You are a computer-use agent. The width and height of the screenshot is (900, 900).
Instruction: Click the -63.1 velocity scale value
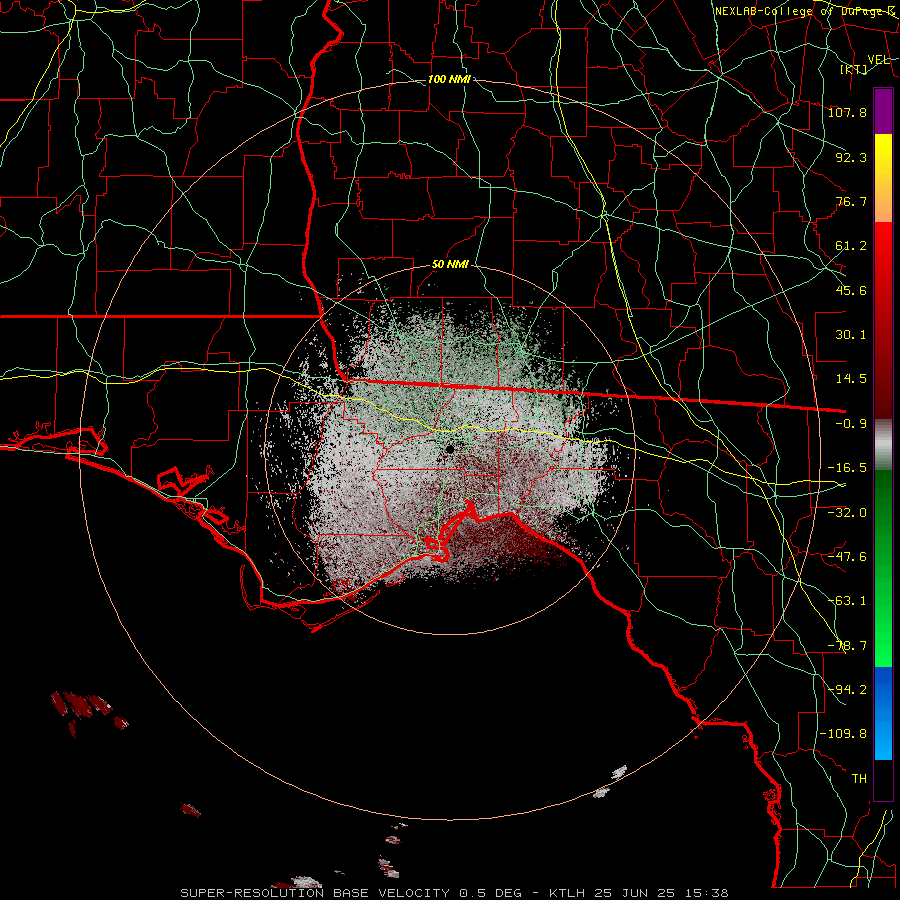tap(847, 601)
